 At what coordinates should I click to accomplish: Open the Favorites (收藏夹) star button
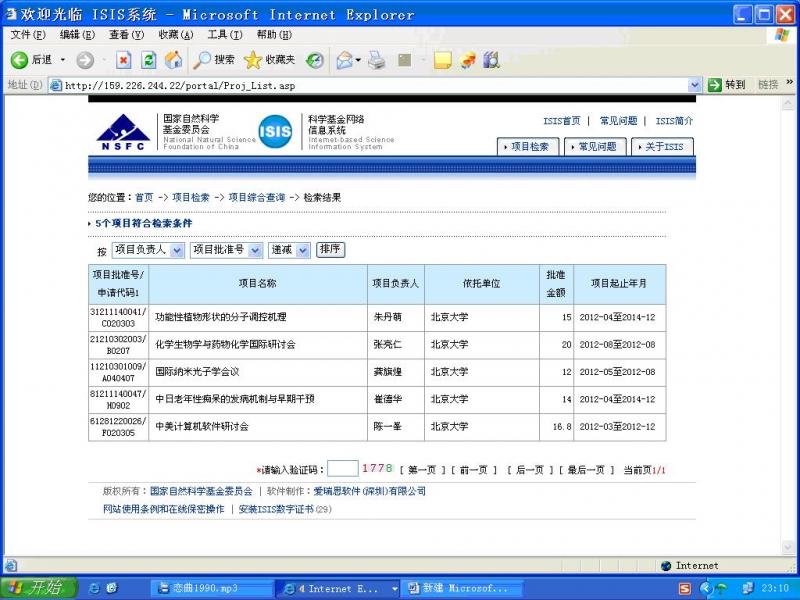(x=270, y=60)
